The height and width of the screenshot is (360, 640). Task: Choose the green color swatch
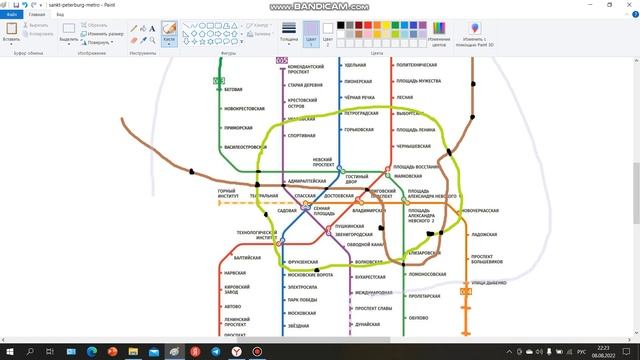(x=395, y=25)
